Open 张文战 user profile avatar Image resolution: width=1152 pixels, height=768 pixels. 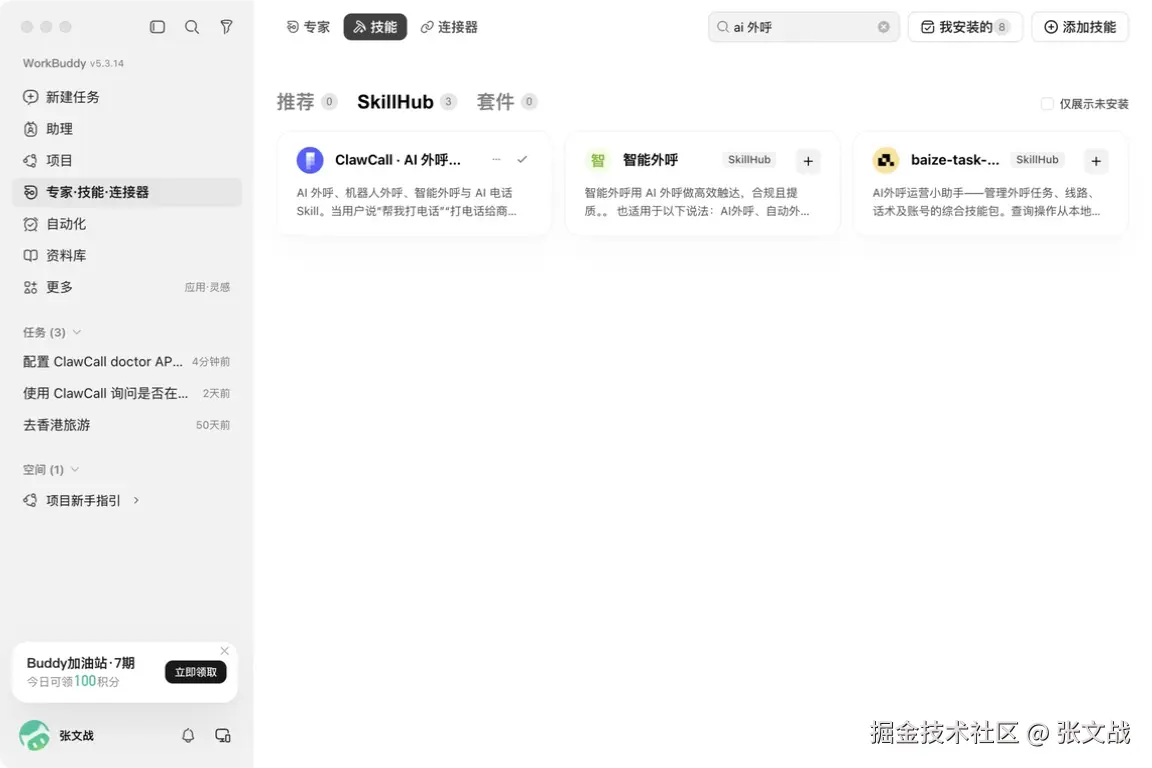coord(34,735)
